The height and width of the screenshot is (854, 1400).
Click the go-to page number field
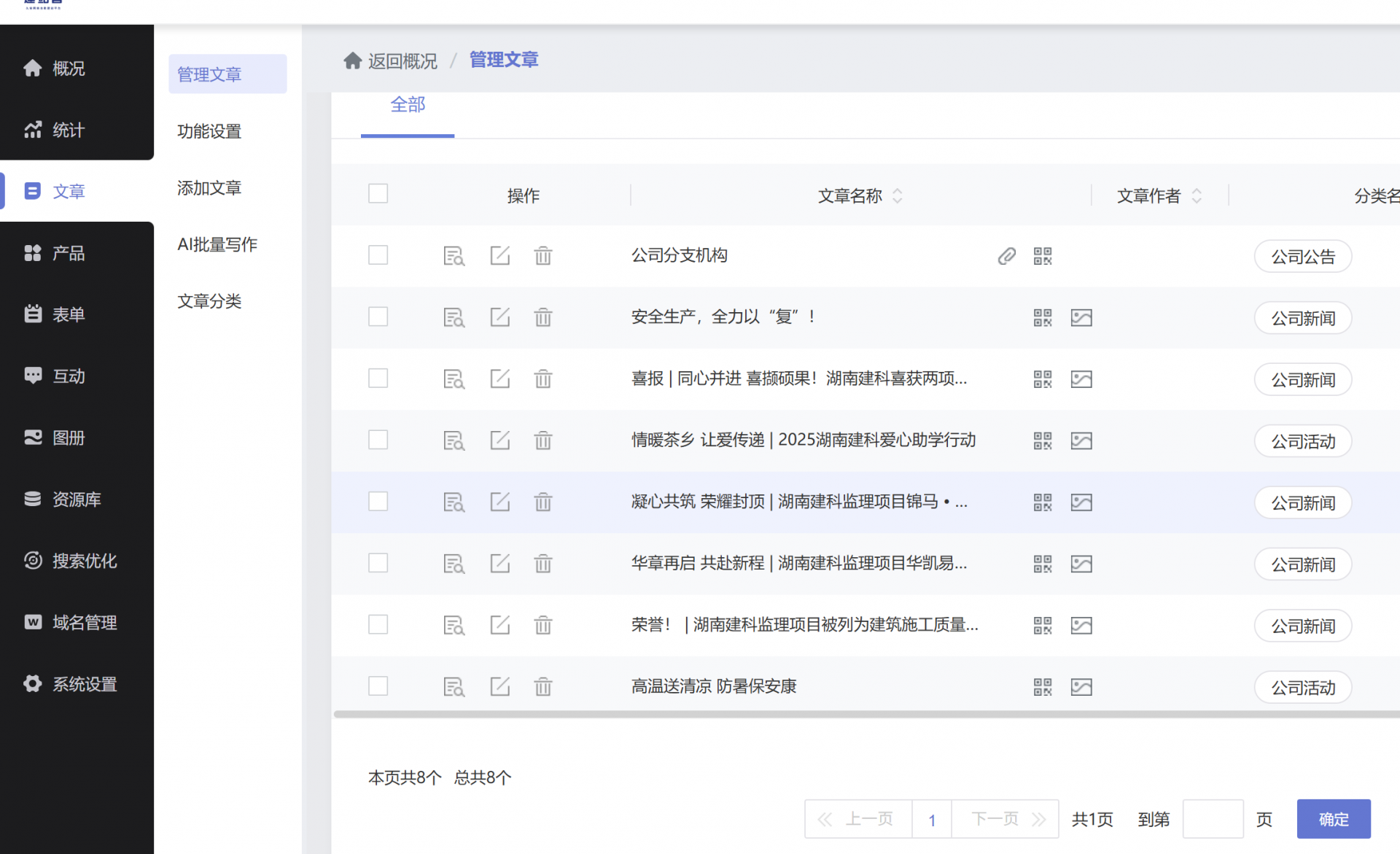click(1213, 819)
